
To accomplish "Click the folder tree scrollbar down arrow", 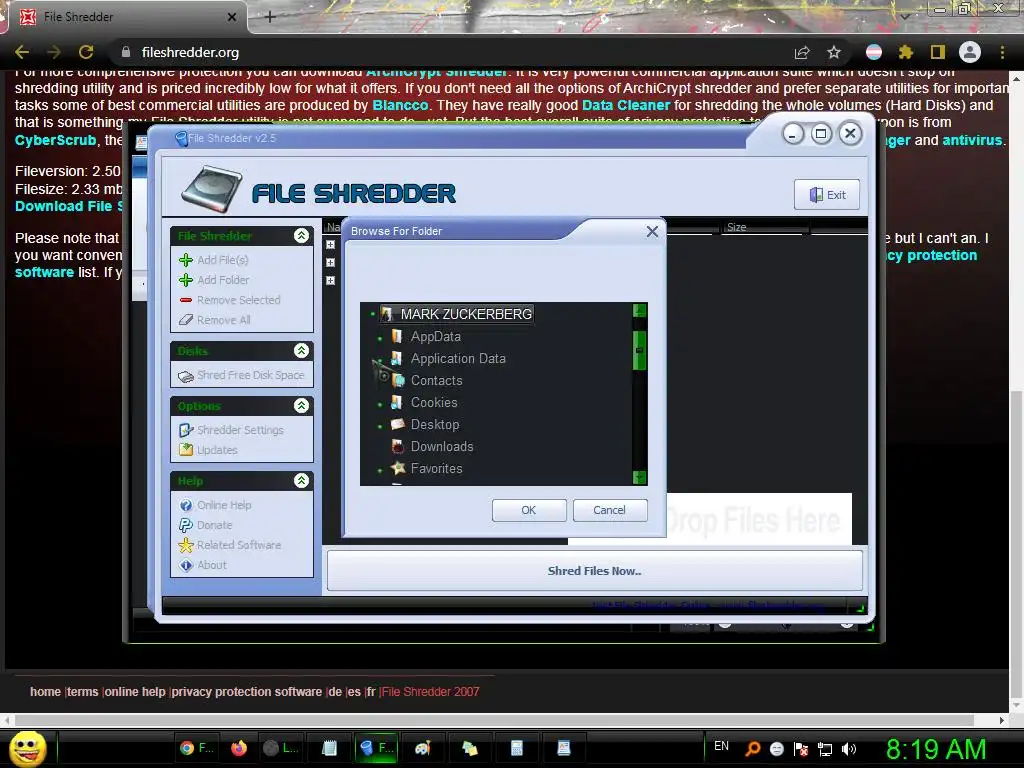I will pos(639,478).
